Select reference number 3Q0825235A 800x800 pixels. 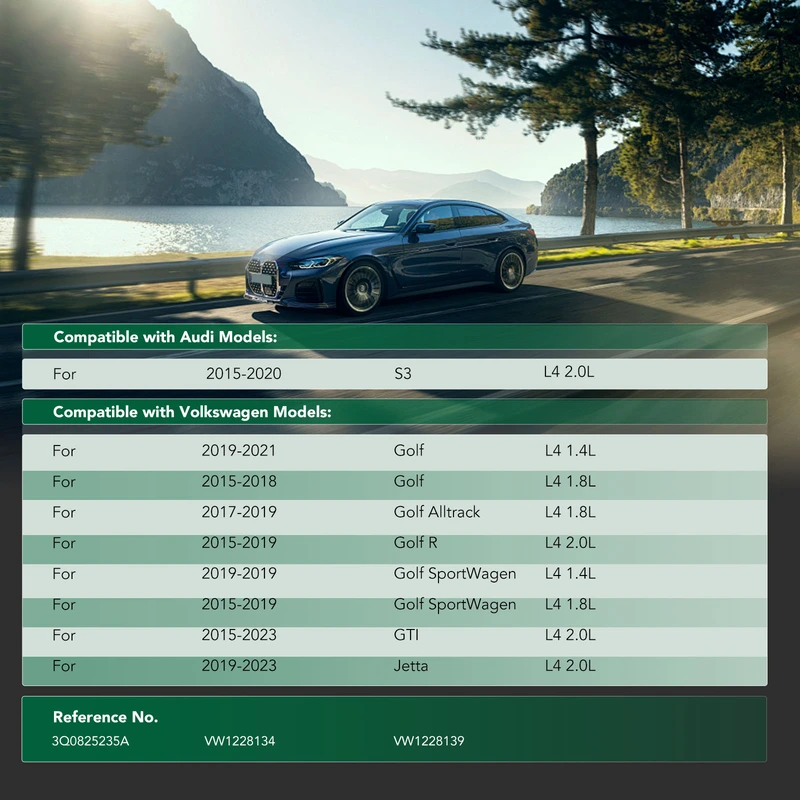[x=90, y=741]
